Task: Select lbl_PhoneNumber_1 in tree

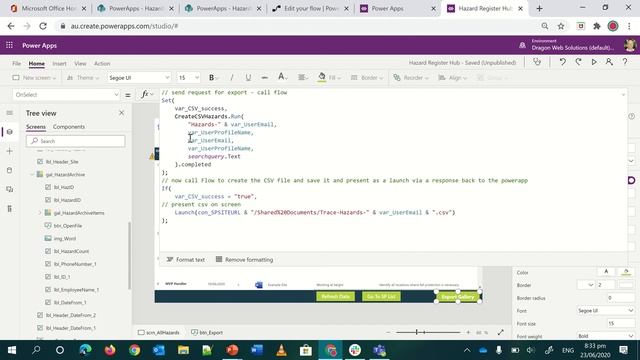Action: click(75, 264)
